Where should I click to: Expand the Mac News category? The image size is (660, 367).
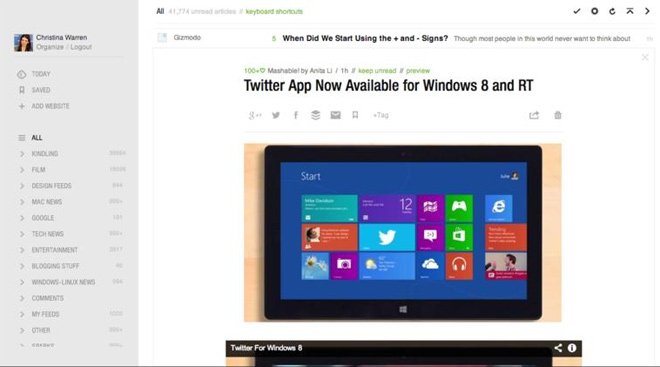[22, 202]
